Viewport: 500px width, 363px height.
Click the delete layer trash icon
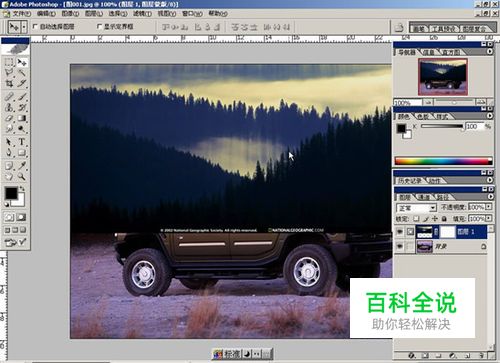point(481,356)
